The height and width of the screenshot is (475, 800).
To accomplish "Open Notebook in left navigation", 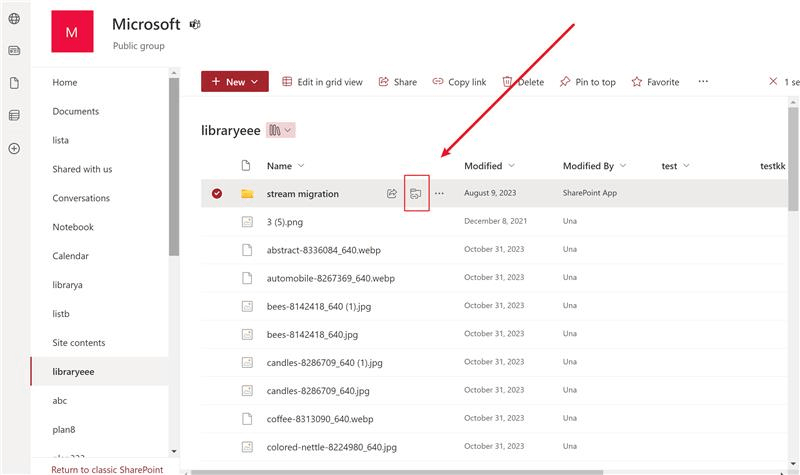I will pyautogui.click(x=73, y=227).
